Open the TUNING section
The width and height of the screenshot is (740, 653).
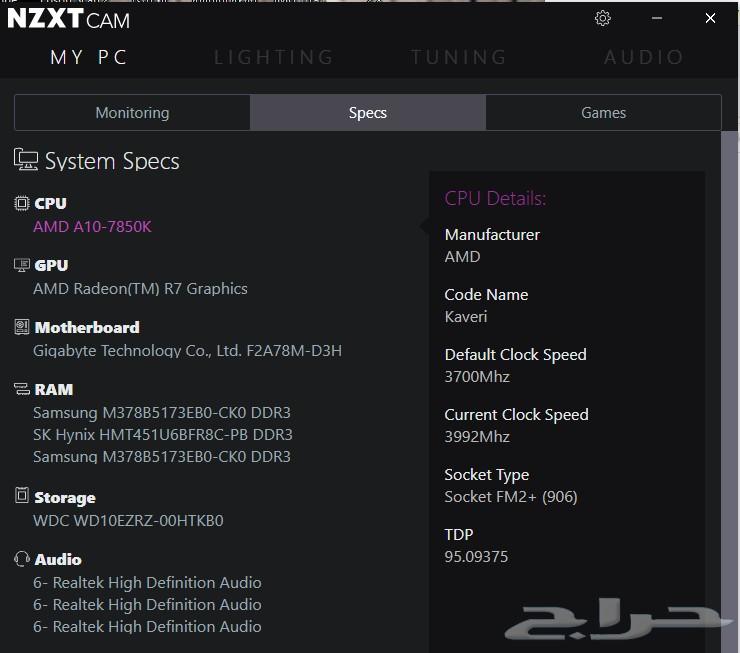[459, 57]
